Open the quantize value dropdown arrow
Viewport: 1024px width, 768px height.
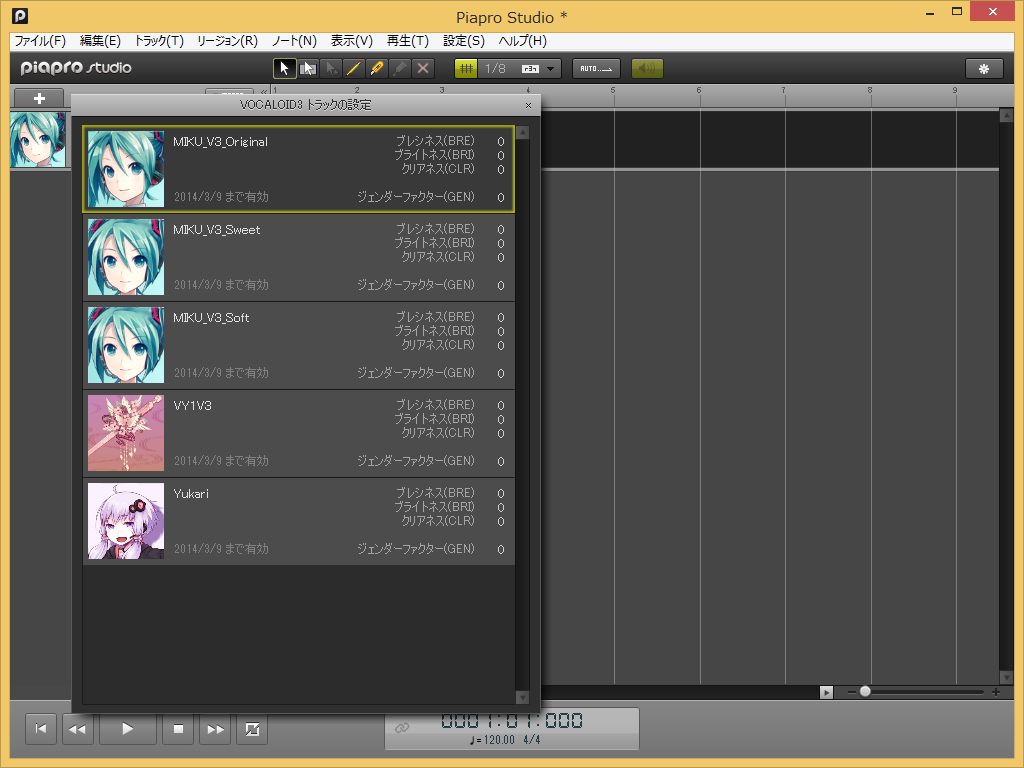click(x=551, y=69)
